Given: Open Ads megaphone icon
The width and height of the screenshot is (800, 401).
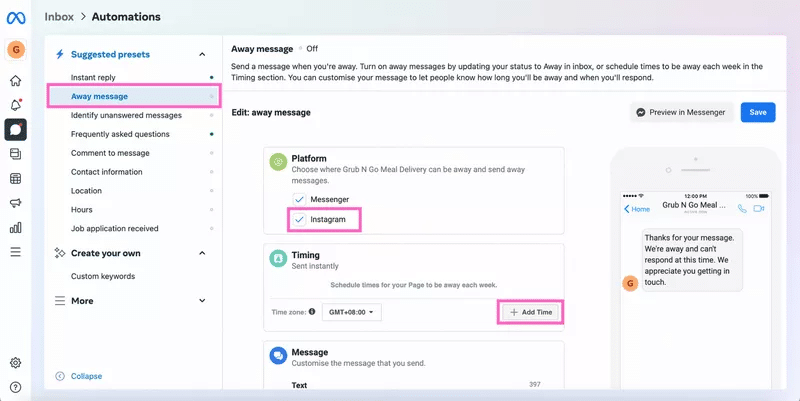Looking at the screenshot, I should point(16,203).
